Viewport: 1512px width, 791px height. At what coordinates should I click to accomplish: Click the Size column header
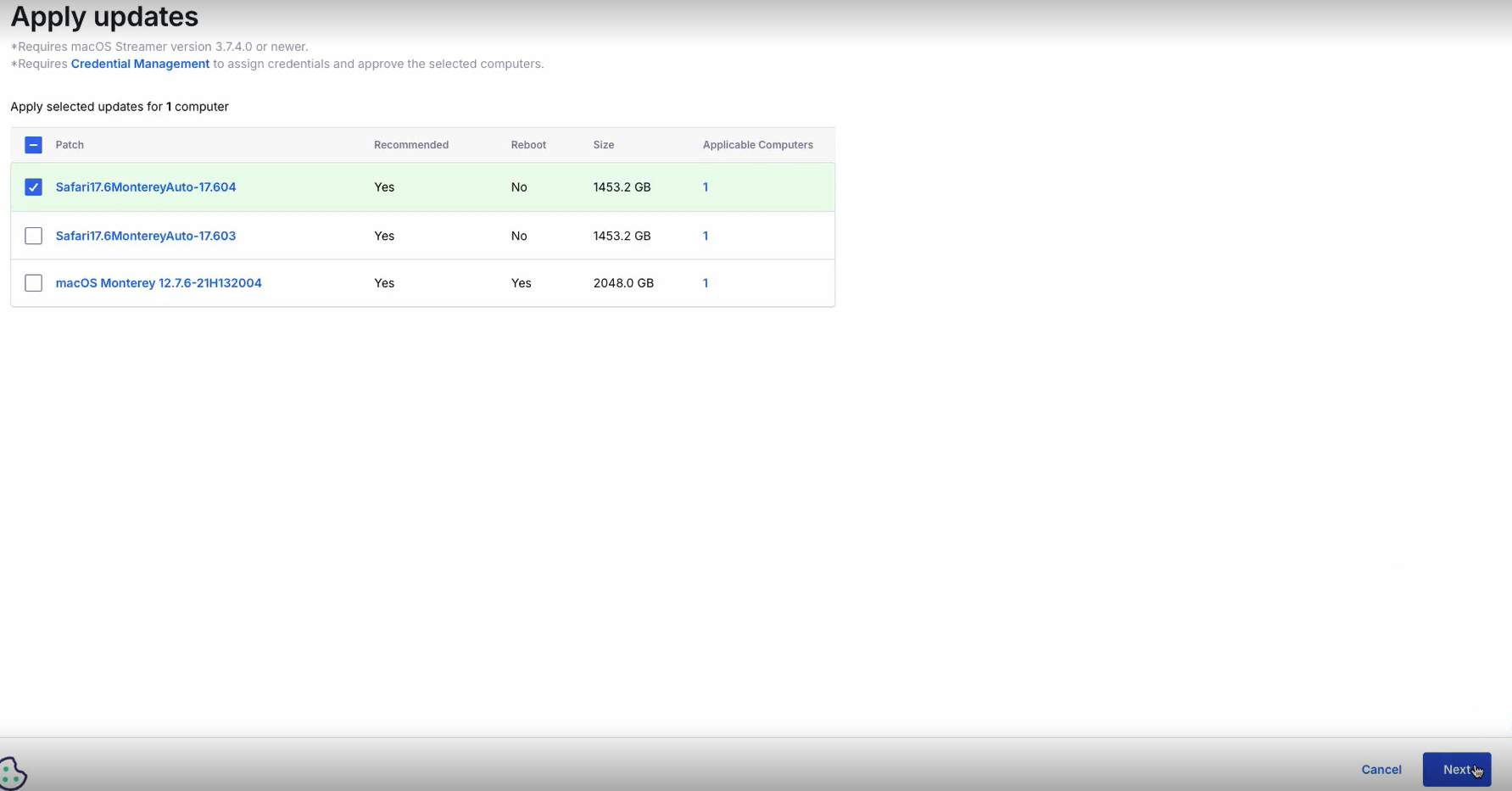point(604,145)
